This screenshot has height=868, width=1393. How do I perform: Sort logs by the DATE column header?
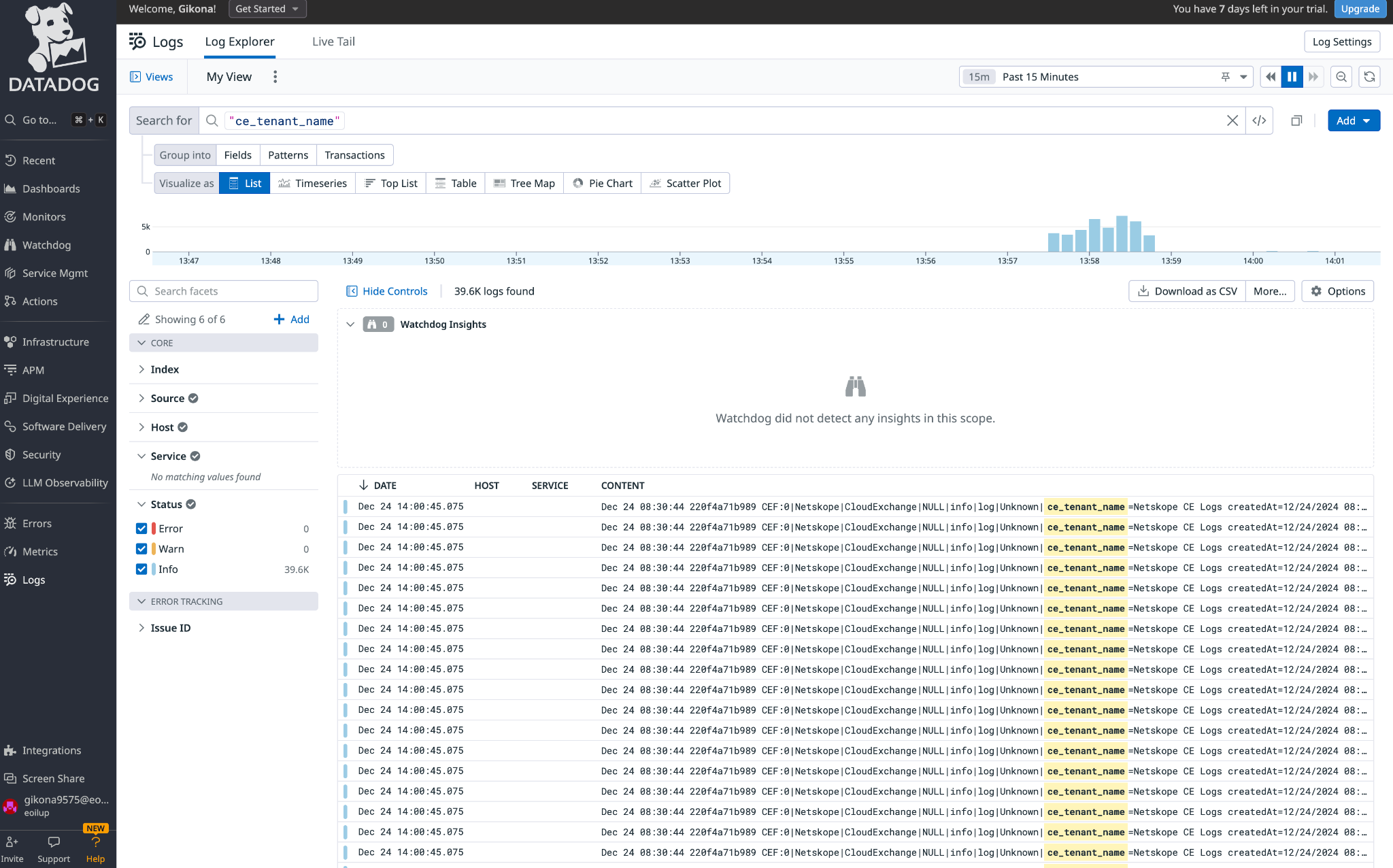pos(377,486)
